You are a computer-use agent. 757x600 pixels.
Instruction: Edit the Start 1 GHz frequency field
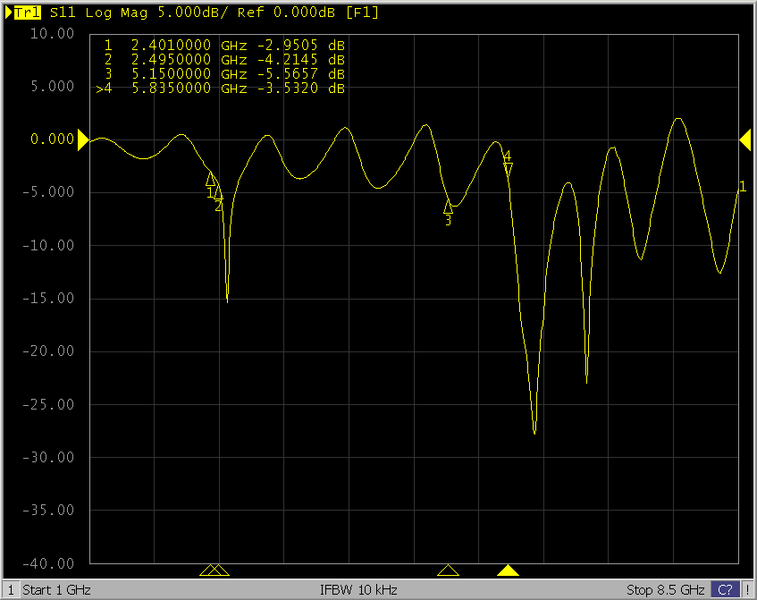(x=58, y=589)
